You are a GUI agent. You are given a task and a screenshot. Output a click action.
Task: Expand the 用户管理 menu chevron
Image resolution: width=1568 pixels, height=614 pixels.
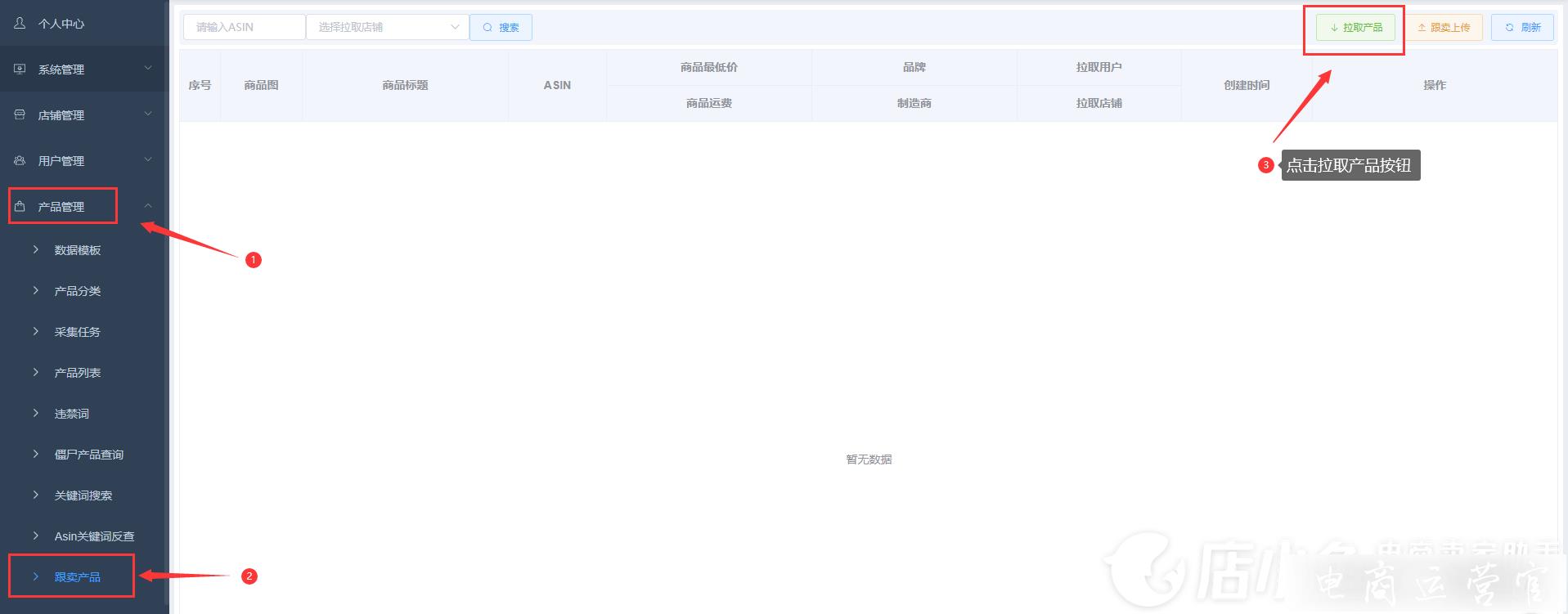coord(148,159)
